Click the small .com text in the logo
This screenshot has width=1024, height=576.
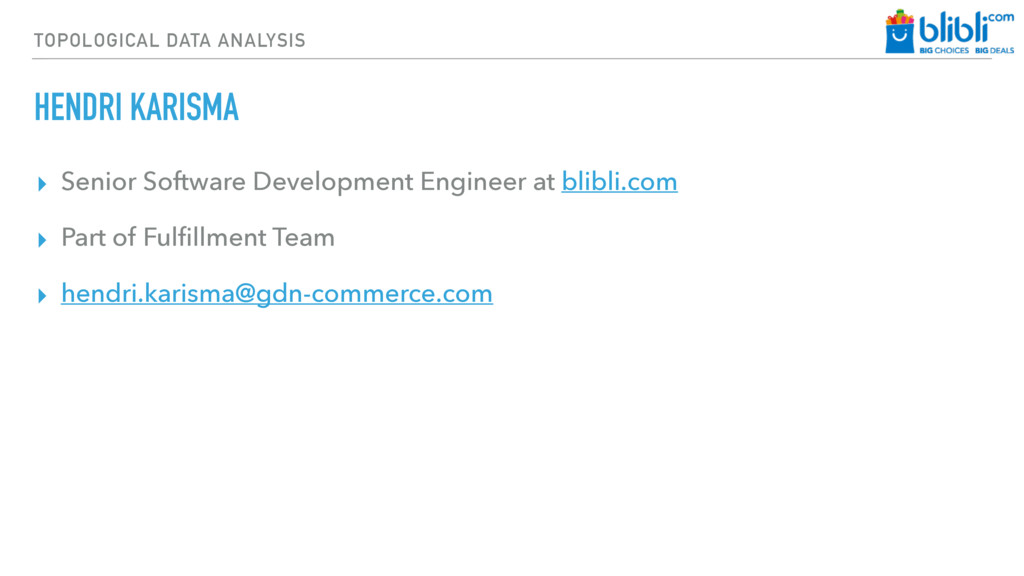point(1000,18)
